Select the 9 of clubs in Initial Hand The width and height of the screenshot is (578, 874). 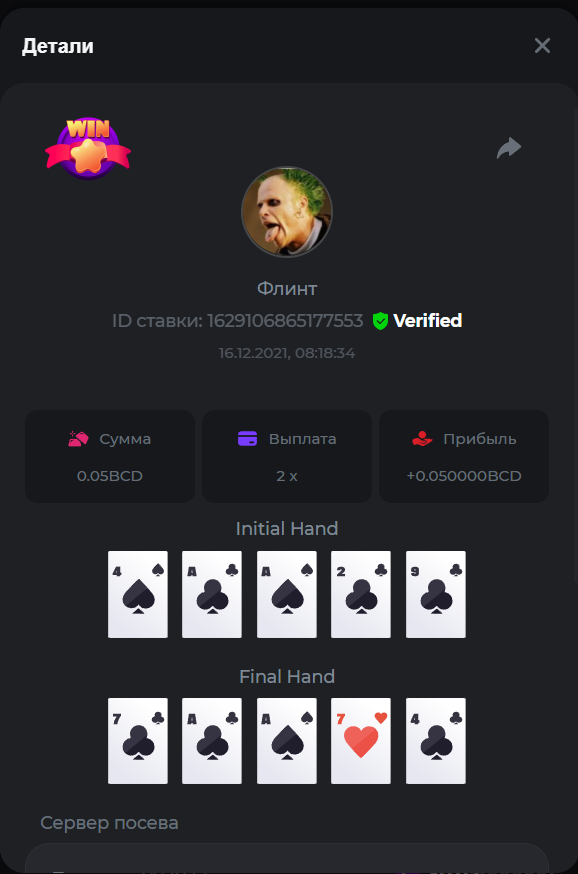[x=435, y=594]
